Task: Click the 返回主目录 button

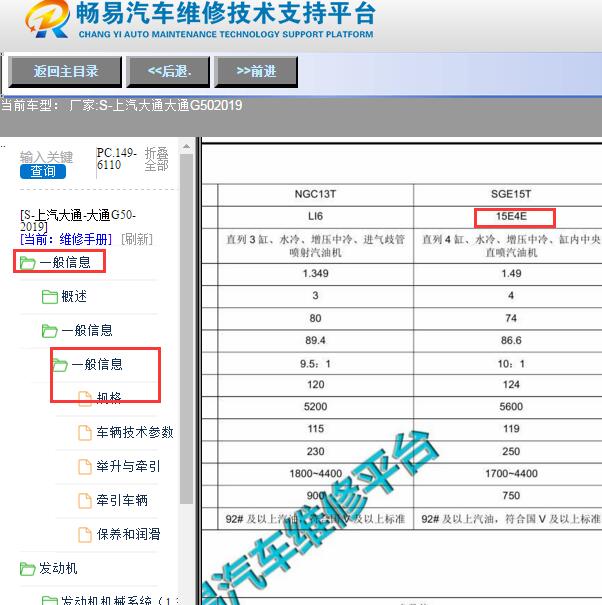Action: point(65,71)
